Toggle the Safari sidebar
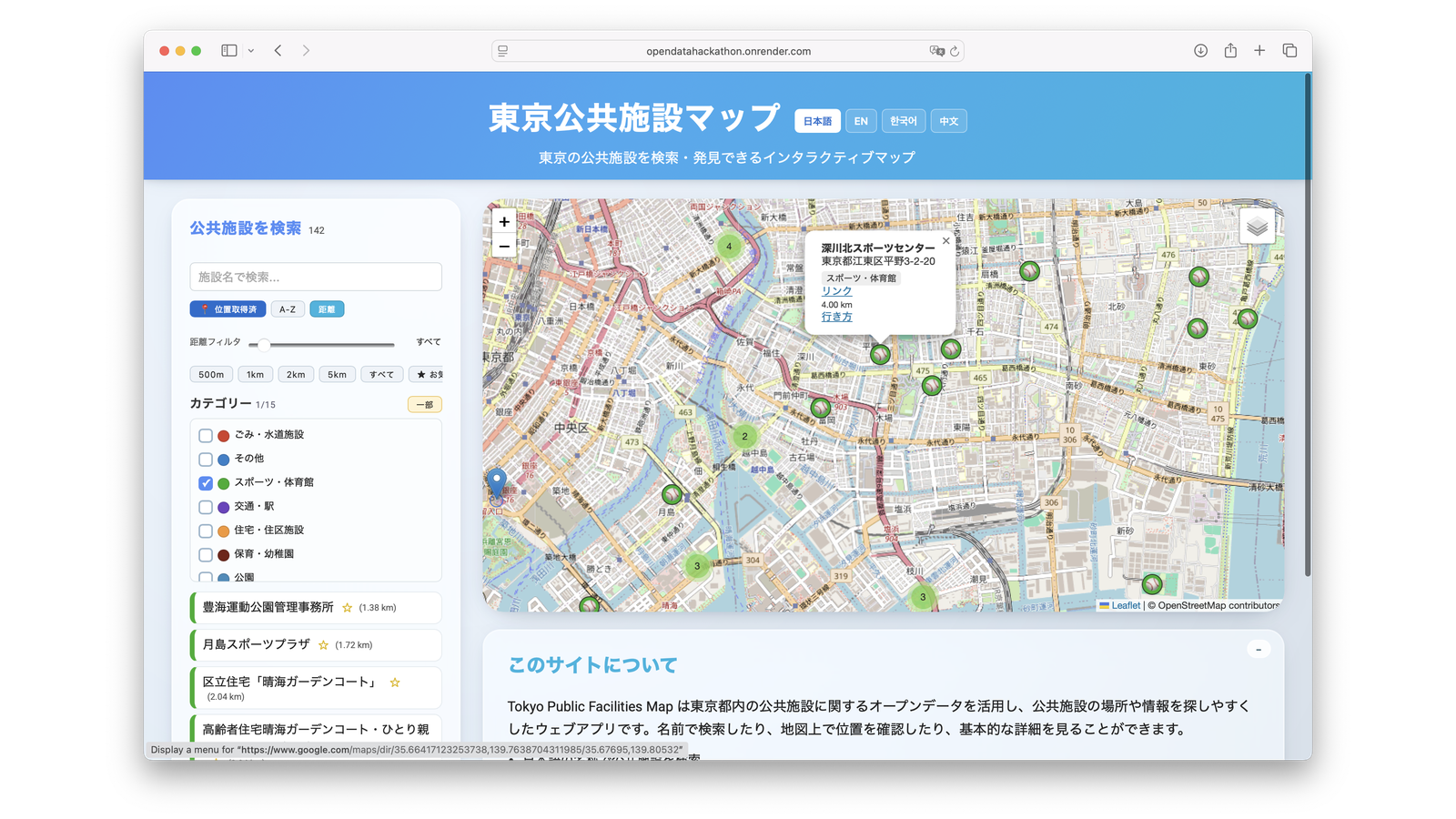Viewport: 1456px width, 819px height. coord(229,51)
